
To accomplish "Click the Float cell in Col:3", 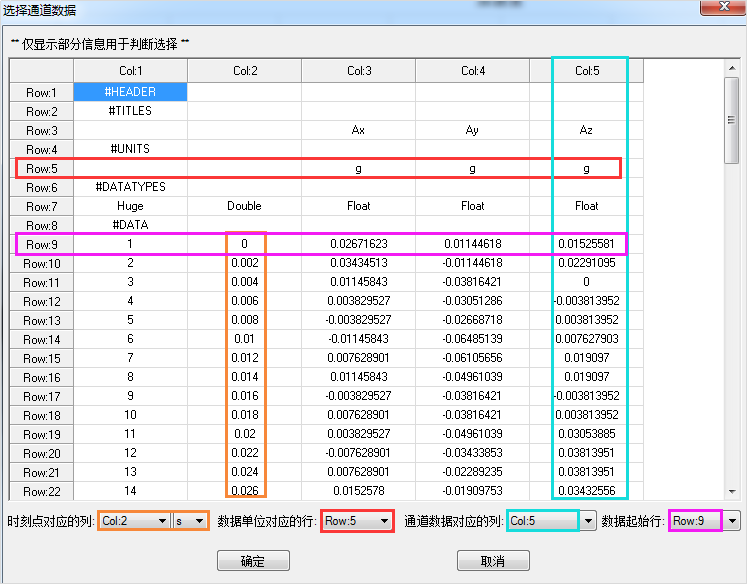I will pyautogui.click(x=358, y=206).
